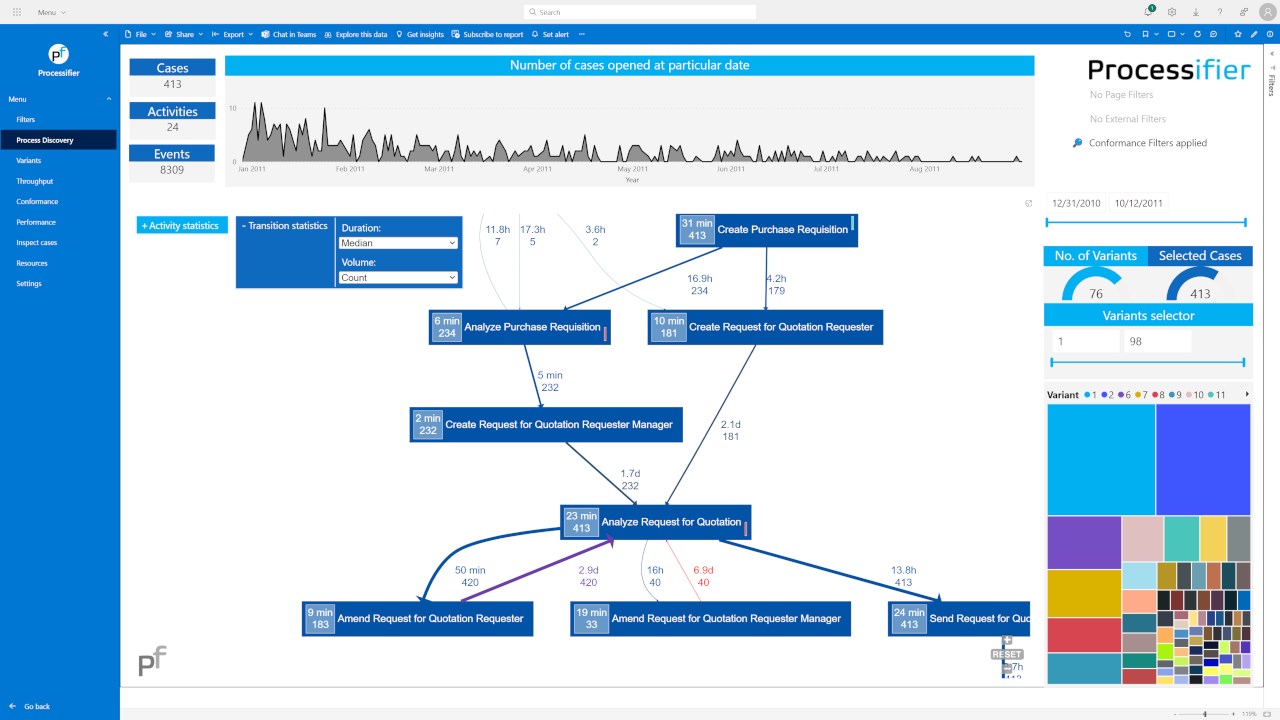Viewport: 1280px width, 720px height.
Task: Click the Refresh visuals icon
Action: point(1198,34)
